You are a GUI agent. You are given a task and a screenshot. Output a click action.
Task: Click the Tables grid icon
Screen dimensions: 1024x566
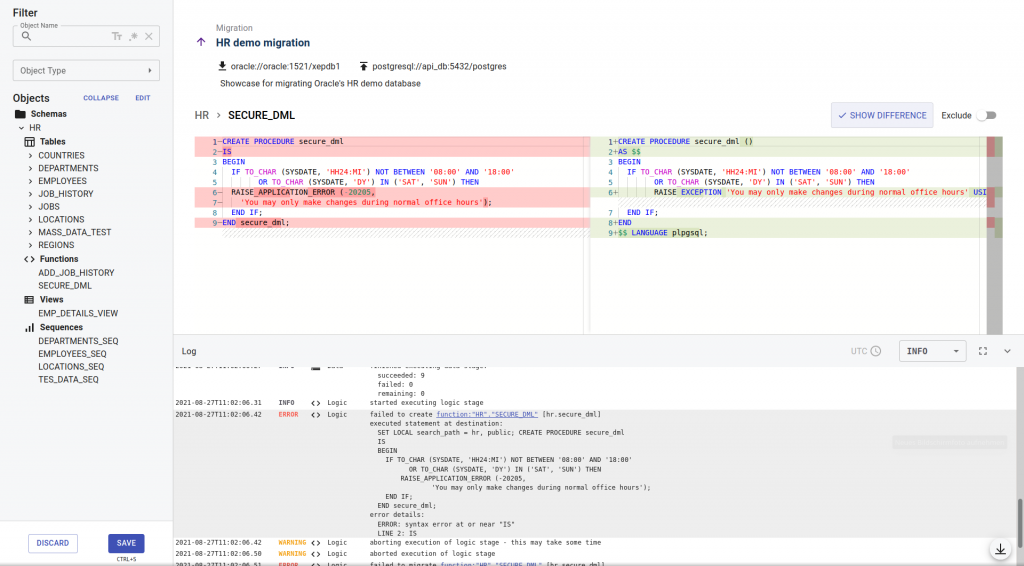pyautogui.click(x=29, y=142)
